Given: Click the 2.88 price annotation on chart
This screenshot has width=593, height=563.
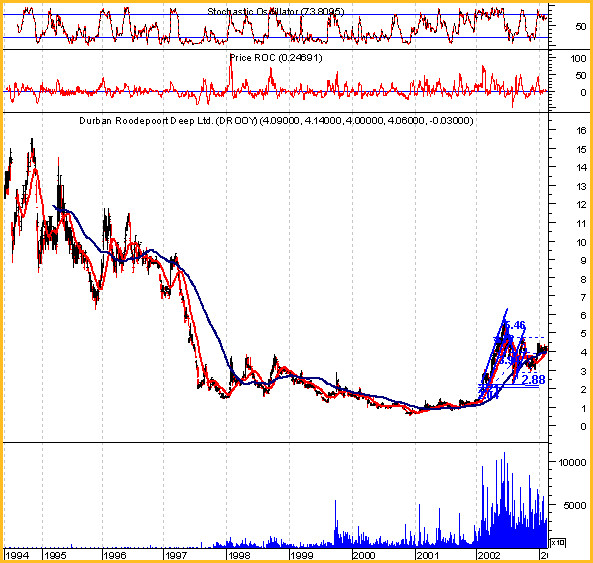Looking at the screenshot, I should pos(534,380).
